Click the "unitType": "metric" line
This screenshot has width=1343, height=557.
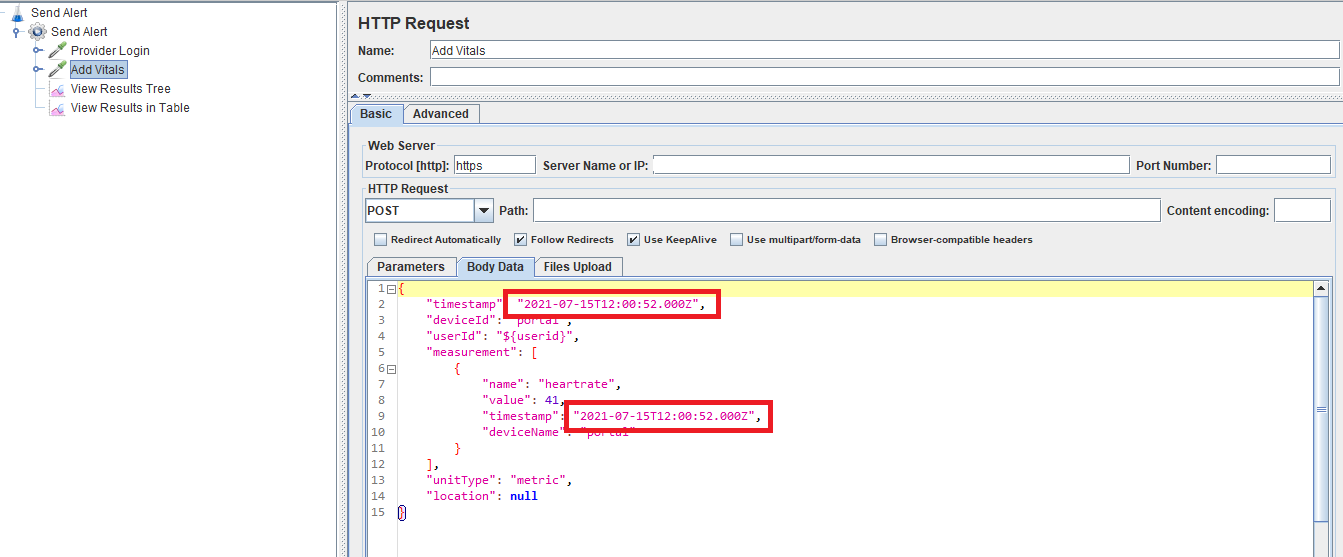point(499,480)
